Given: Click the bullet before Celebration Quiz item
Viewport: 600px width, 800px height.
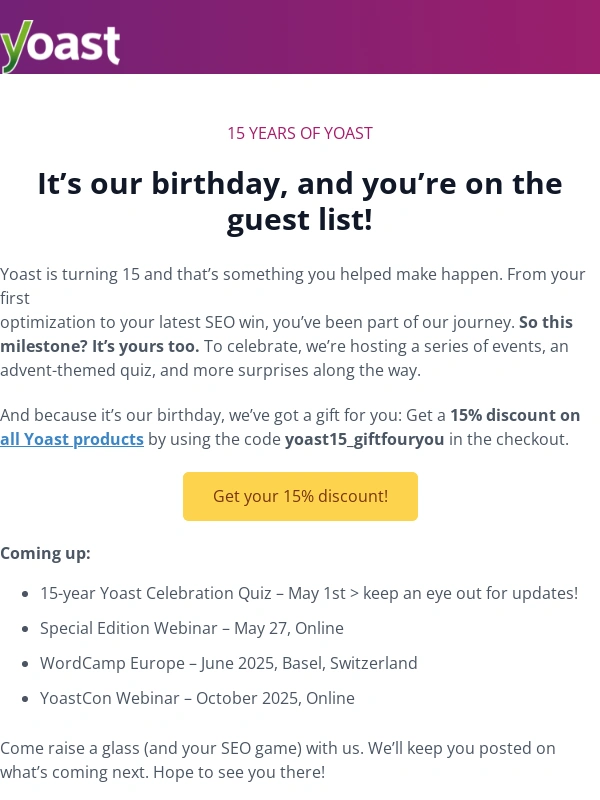Looking at the screenshot, I should [x=24, y=594].
